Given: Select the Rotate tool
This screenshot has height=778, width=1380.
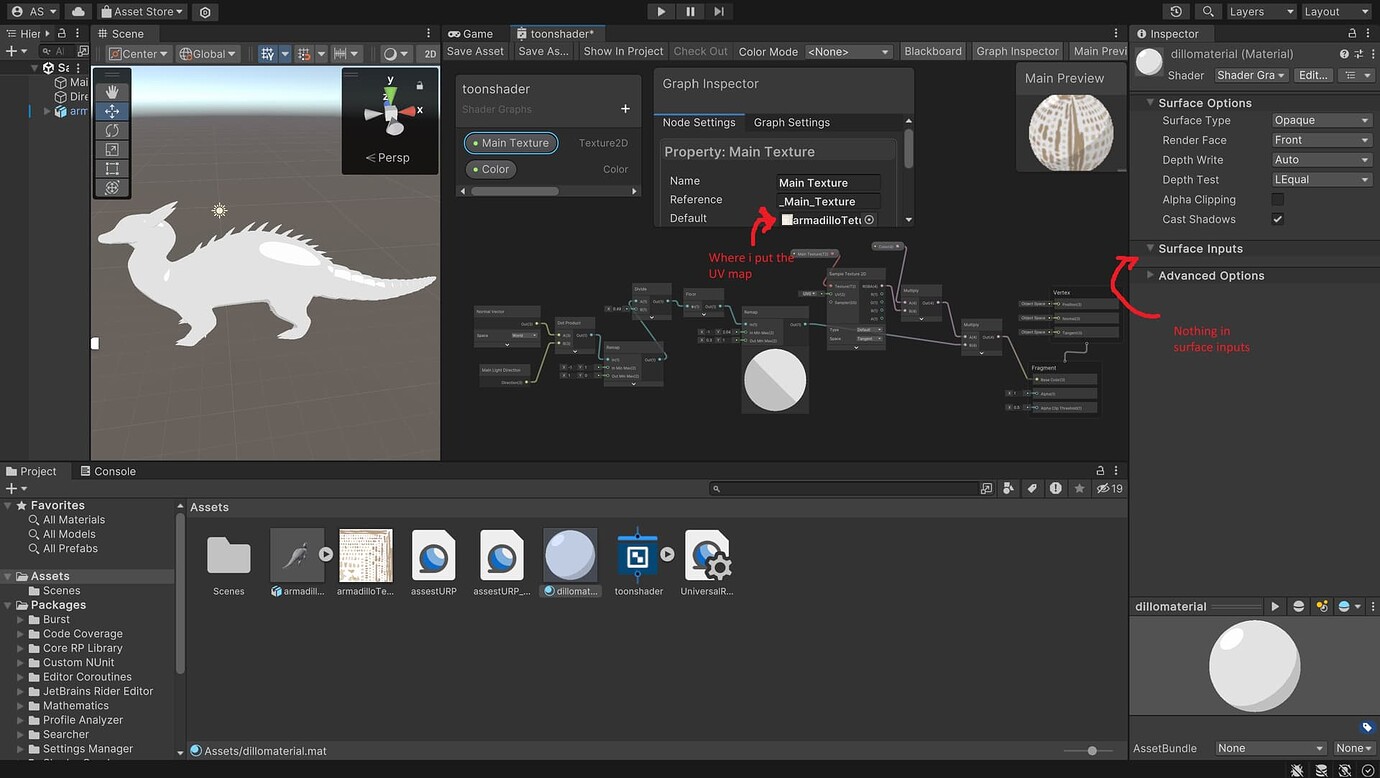Looking at the screenshot, I should (x=112, y=130).
